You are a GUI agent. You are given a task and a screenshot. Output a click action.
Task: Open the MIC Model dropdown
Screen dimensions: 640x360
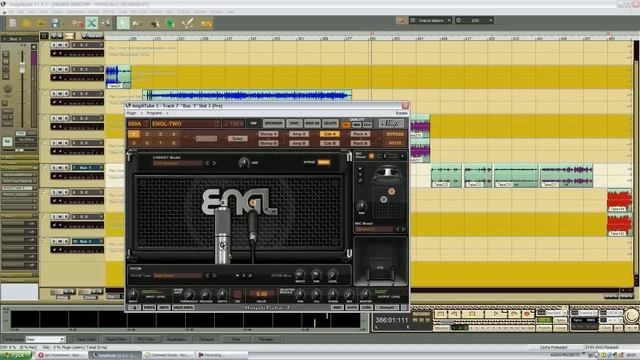click(373, 229)
